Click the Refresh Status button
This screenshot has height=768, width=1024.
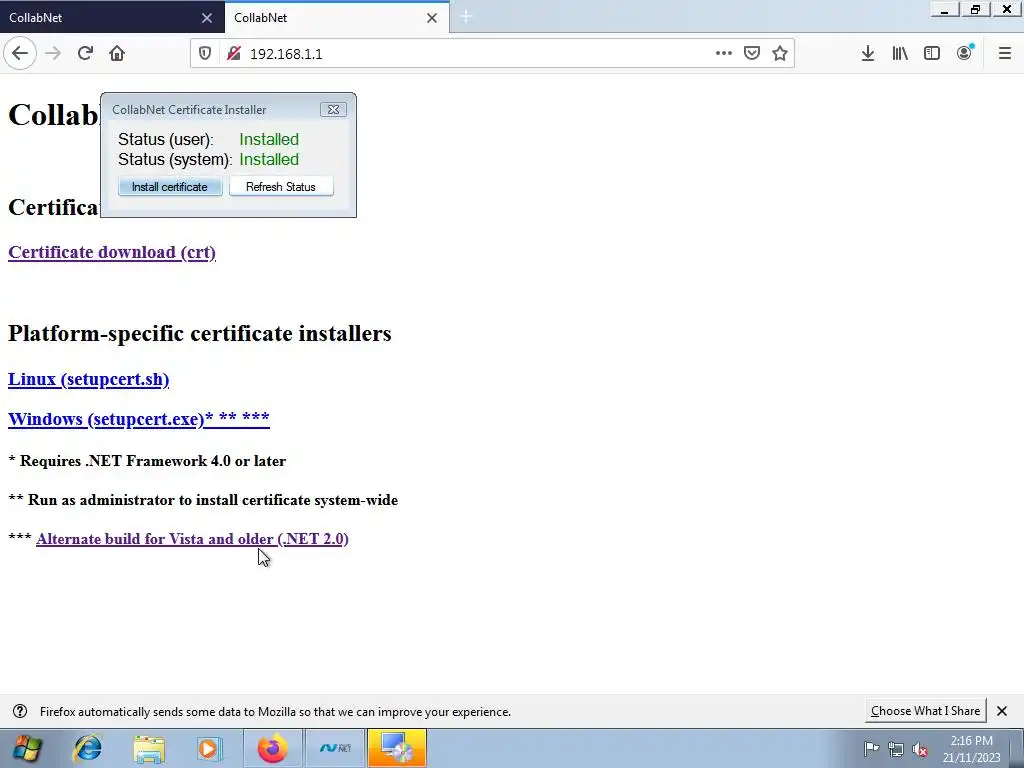pyautogui.click(x=281, y=187)
